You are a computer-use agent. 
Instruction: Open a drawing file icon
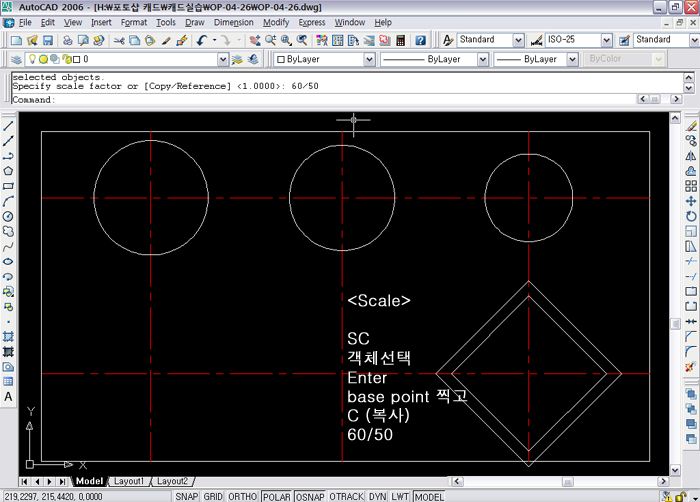click(x=32, y=41)
